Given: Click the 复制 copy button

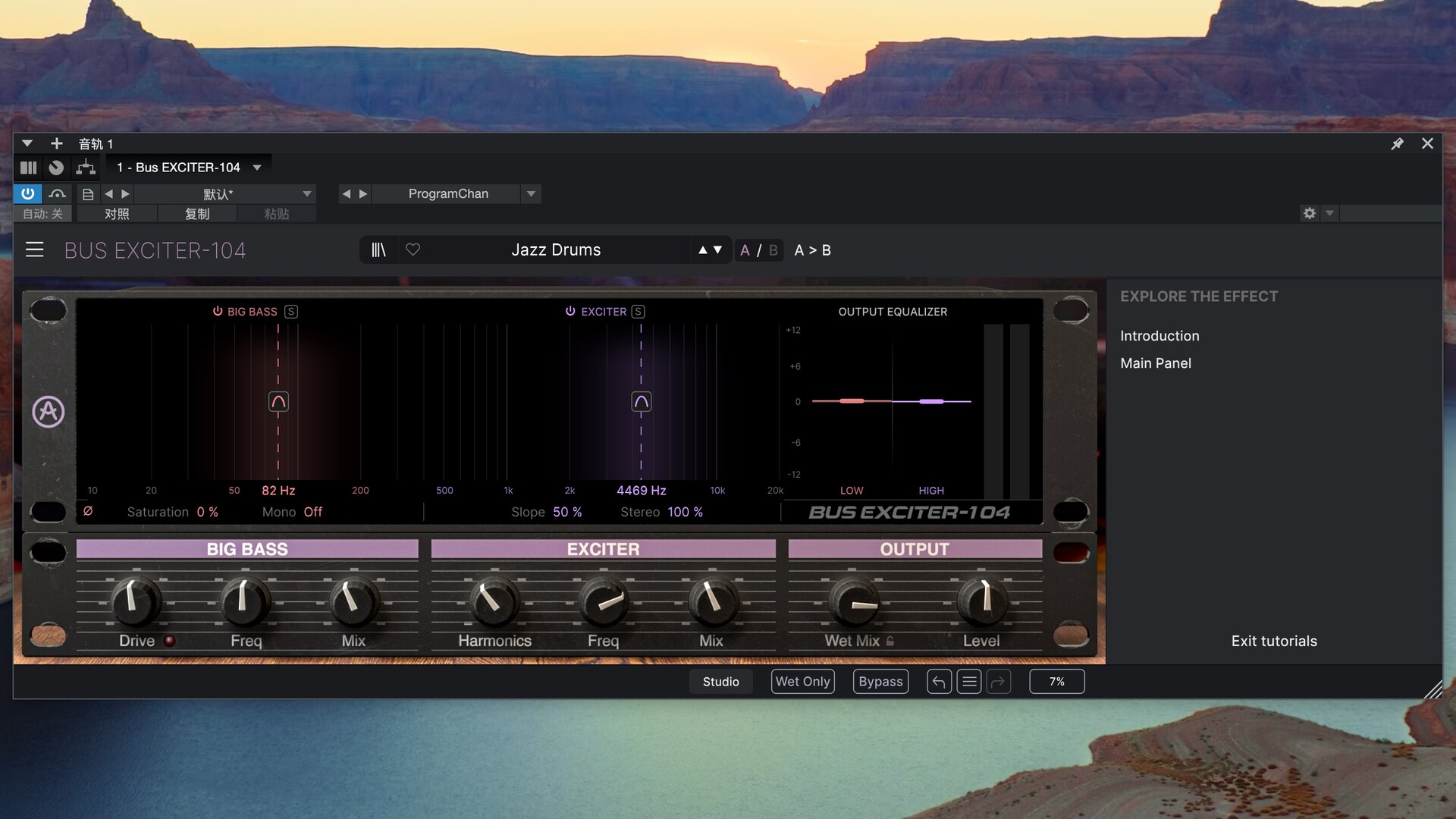Looking at the screenshot, I should click(197, 214).
